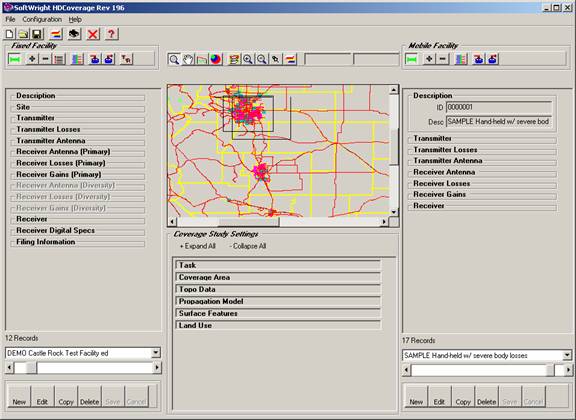This screenshot has width=576, height=420.
Task: Click the minus icon in Fixed Facility toolbar
Action: pos(45,59)
